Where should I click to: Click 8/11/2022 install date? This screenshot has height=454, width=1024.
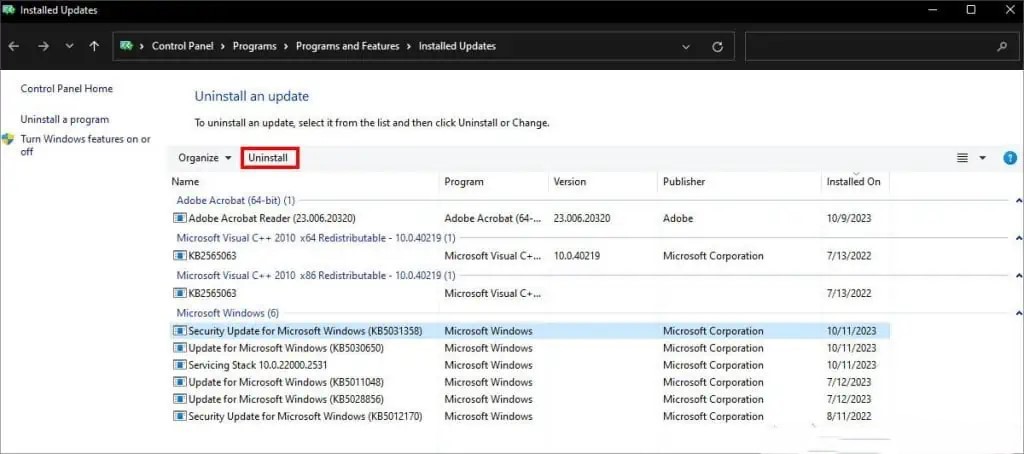[x=849, y=416]
